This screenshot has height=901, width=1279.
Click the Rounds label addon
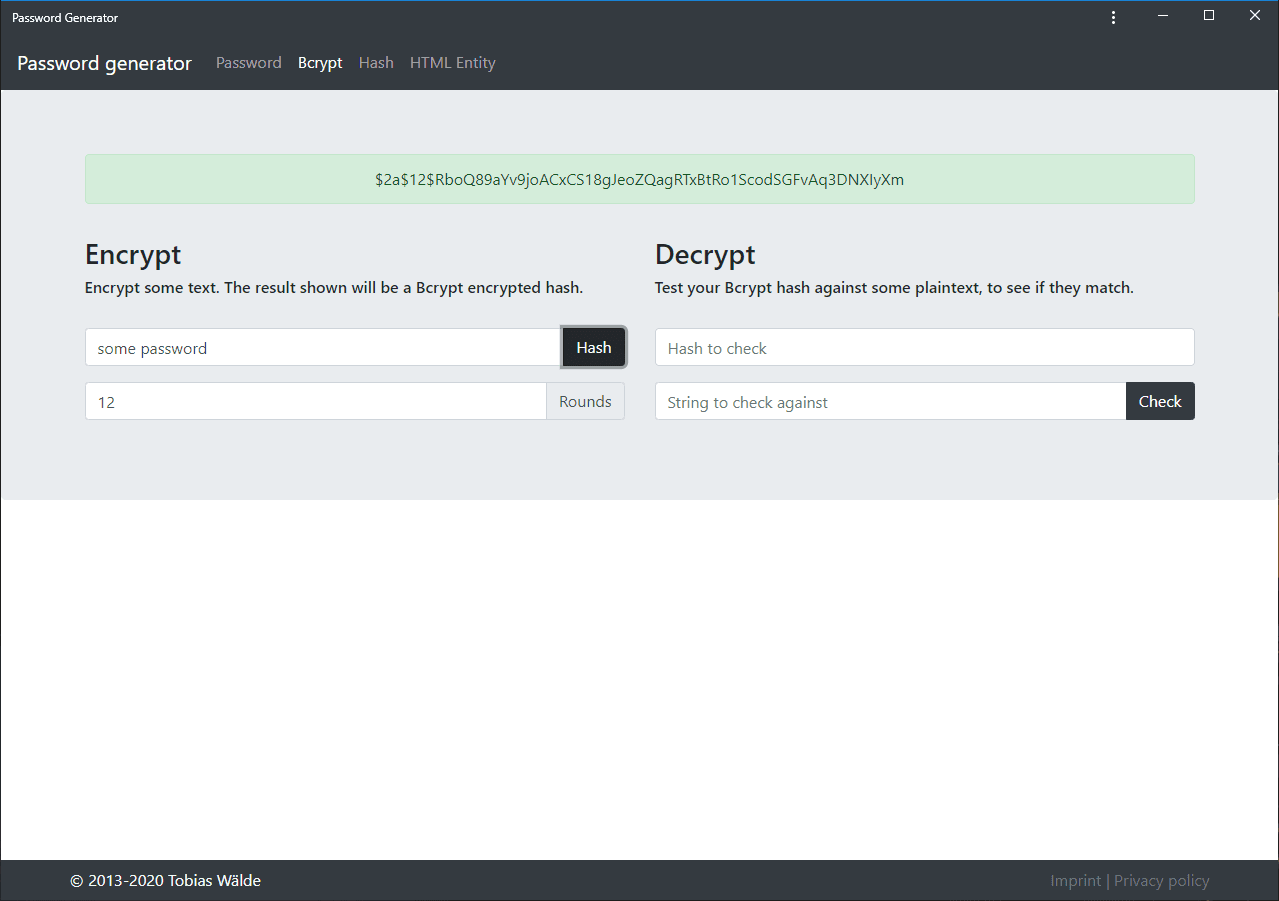pos(586,402)
